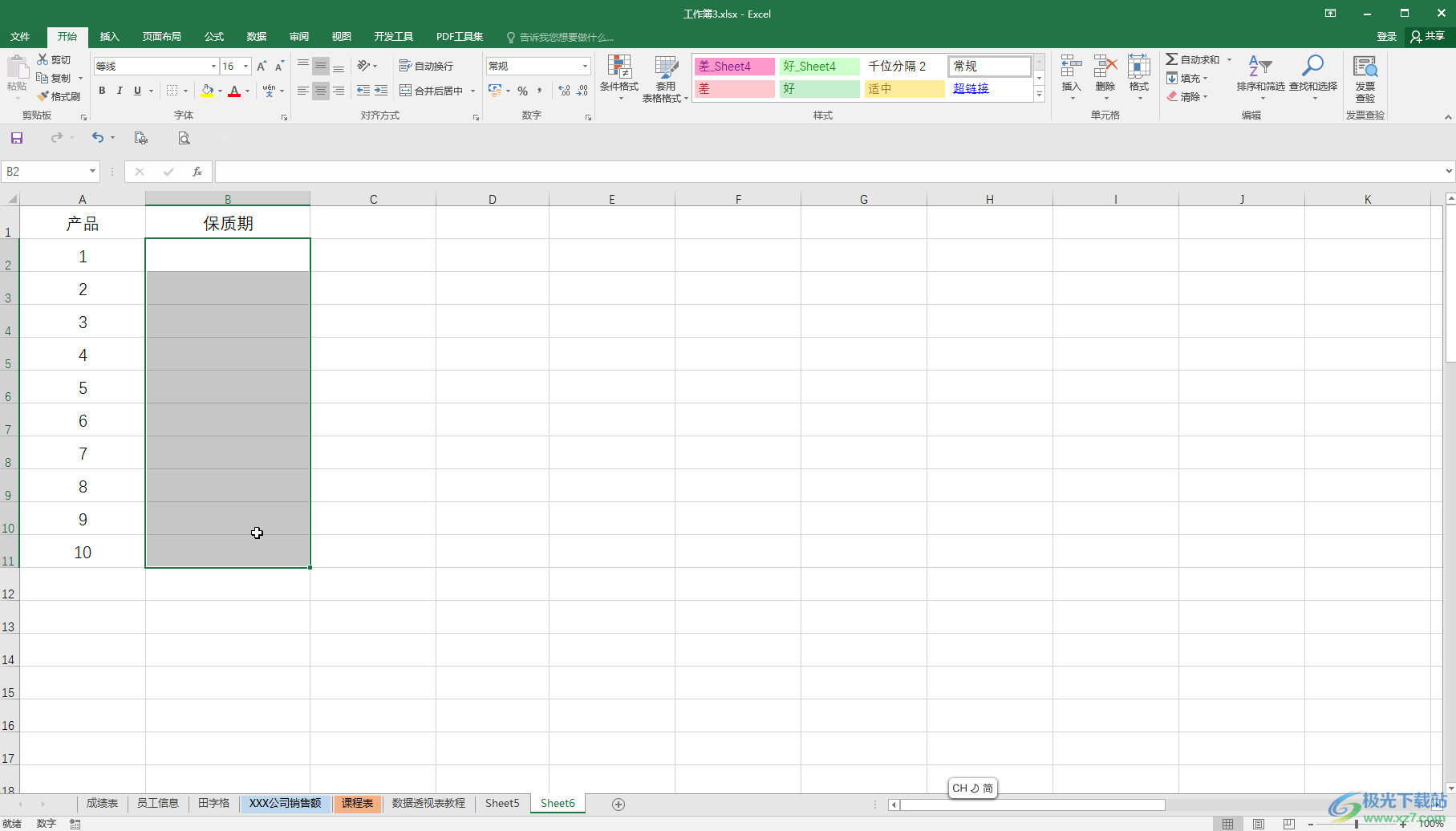Screen dimensions: 1456x831
Task: Toggle Underline formatting
Action: tap(137, 91)
